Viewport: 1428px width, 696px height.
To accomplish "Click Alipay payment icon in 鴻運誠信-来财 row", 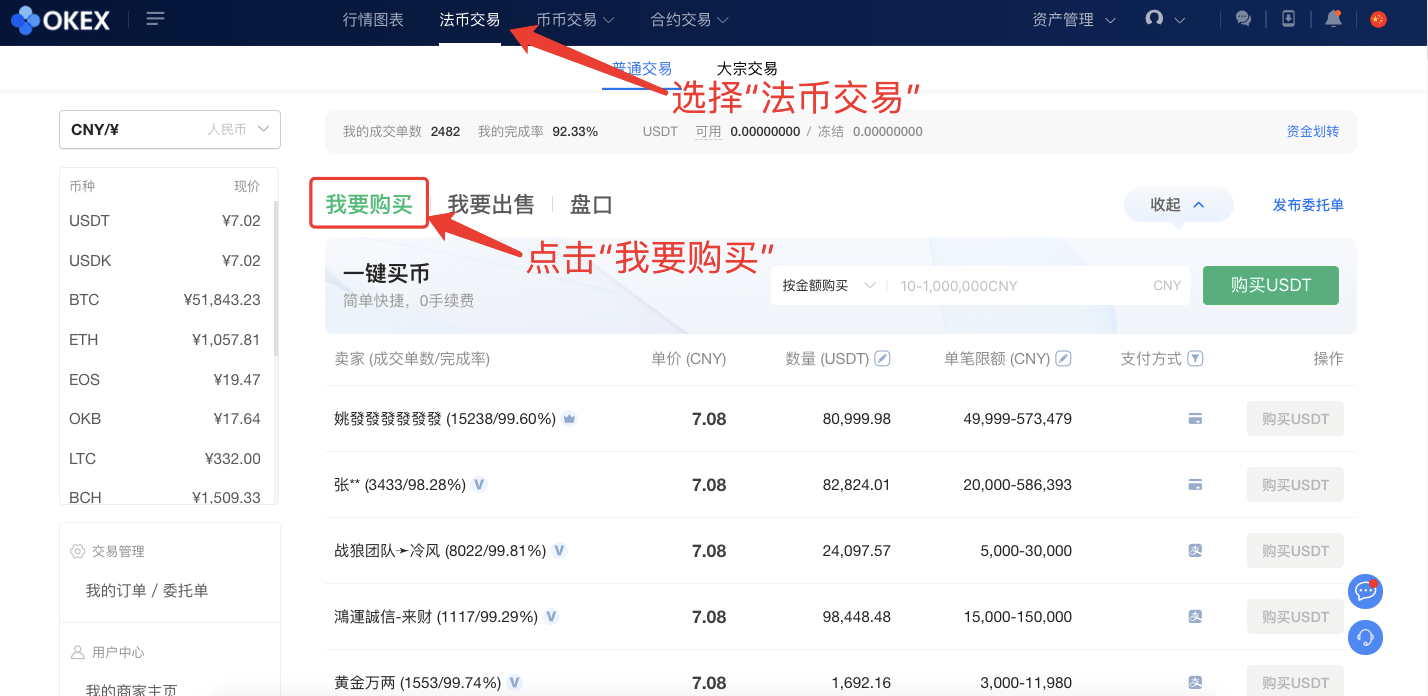I will pyautogui.click(x=1194, y=617).
